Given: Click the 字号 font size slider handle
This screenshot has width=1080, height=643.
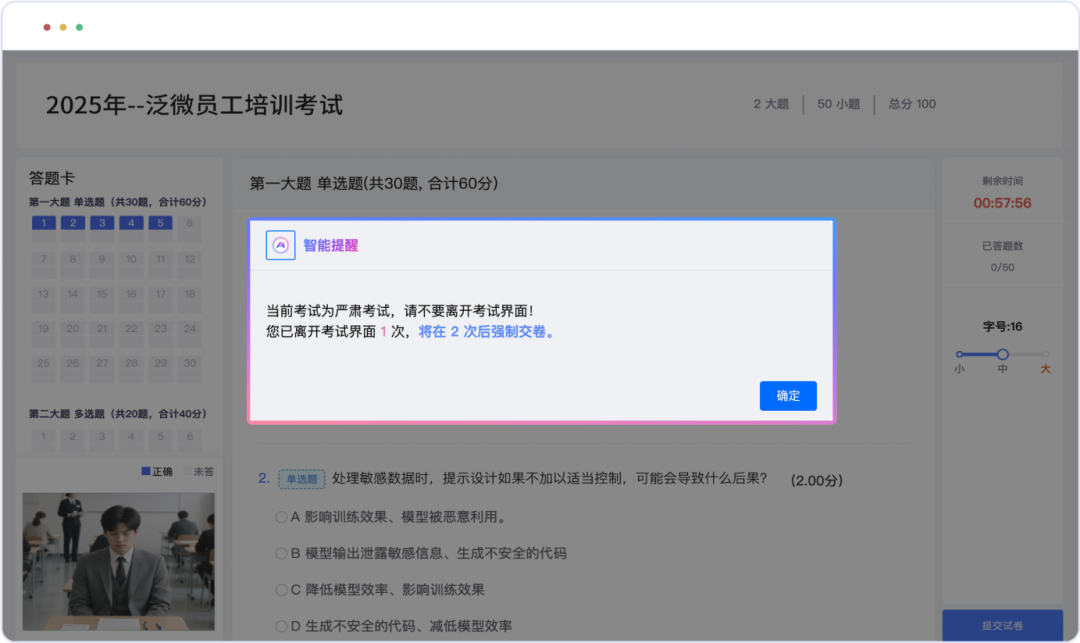Looking at the screenshot, I should (1002, 353).
